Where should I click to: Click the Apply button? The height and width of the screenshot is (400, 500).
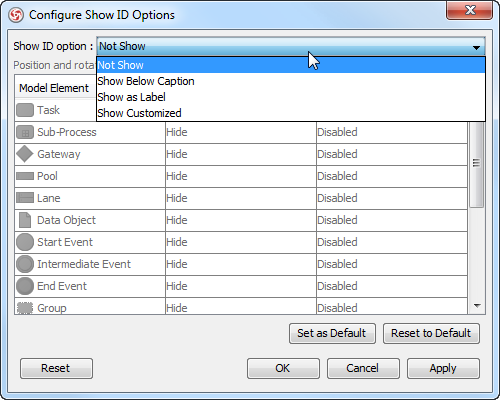point(443,368)
